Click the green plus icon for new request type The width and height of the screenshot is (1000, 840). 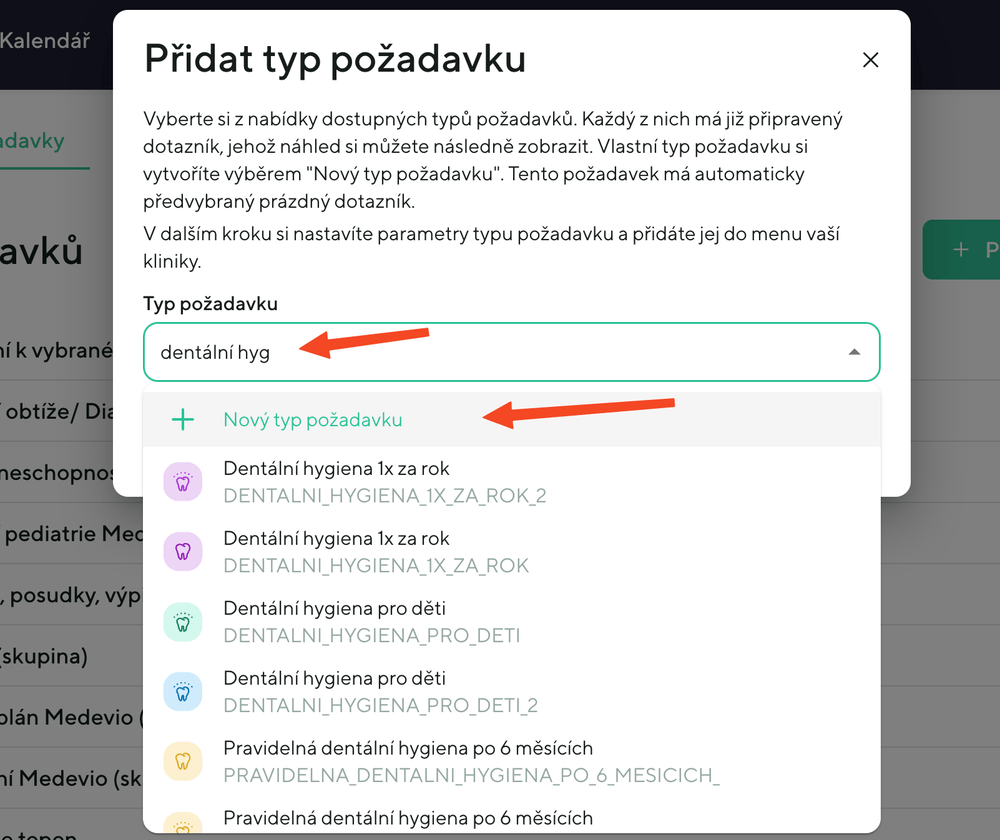pyautogui.click(x=183, y=420)
